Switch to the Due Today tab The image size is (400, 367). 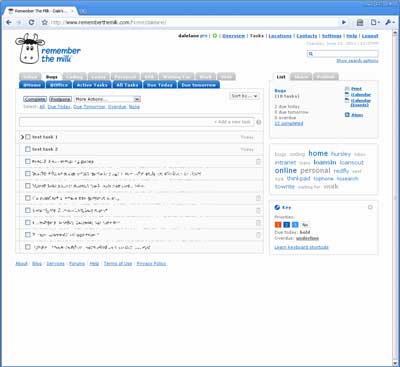[x=160, y=85]
